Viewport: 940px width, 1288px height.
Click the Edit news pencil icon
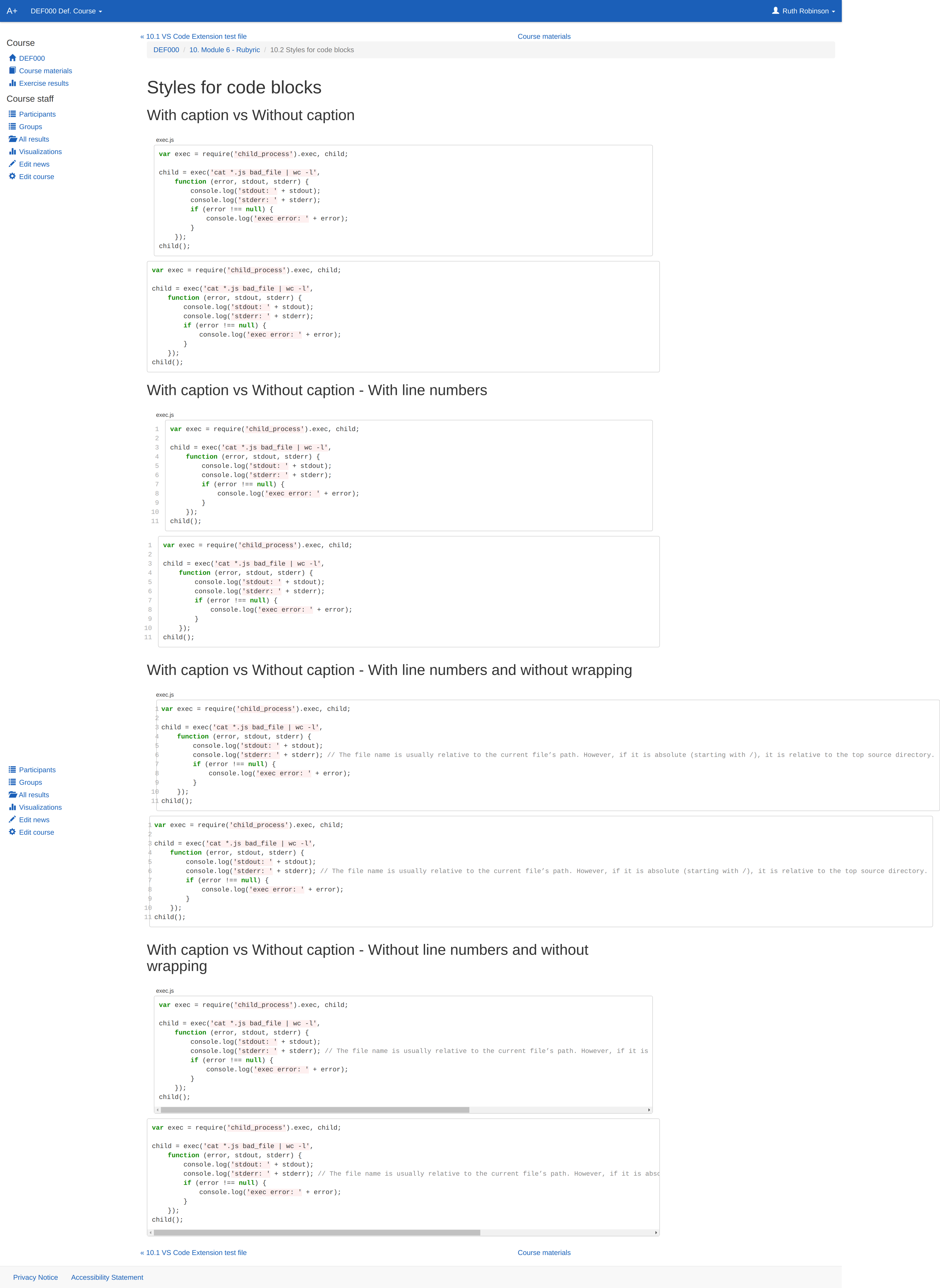click(13, 164)
